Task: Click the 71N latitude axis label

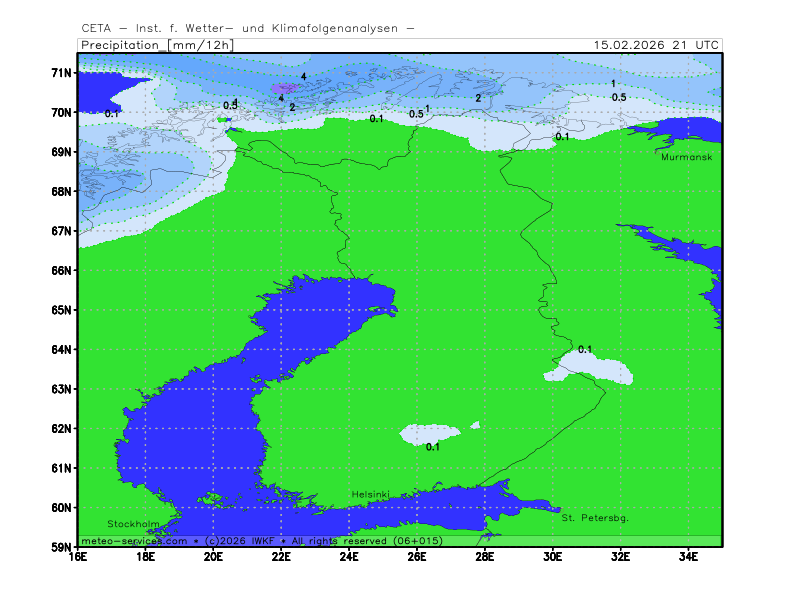Action: [61, 73]
